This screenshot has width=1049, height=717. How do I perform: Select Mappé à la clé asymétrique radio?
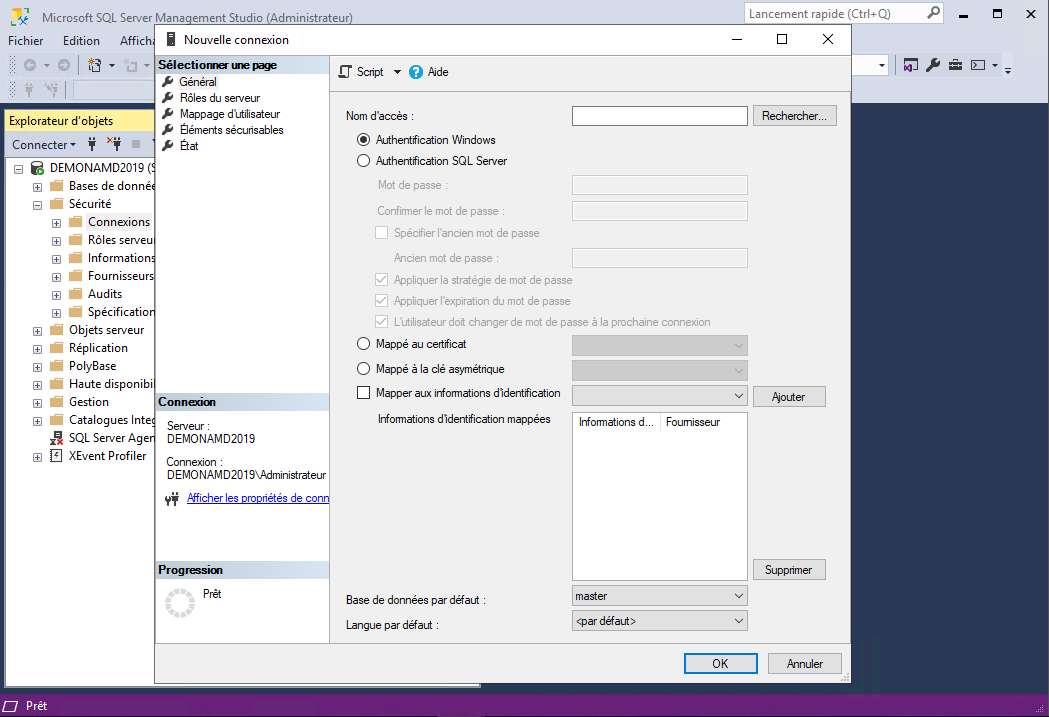[363, 369]
